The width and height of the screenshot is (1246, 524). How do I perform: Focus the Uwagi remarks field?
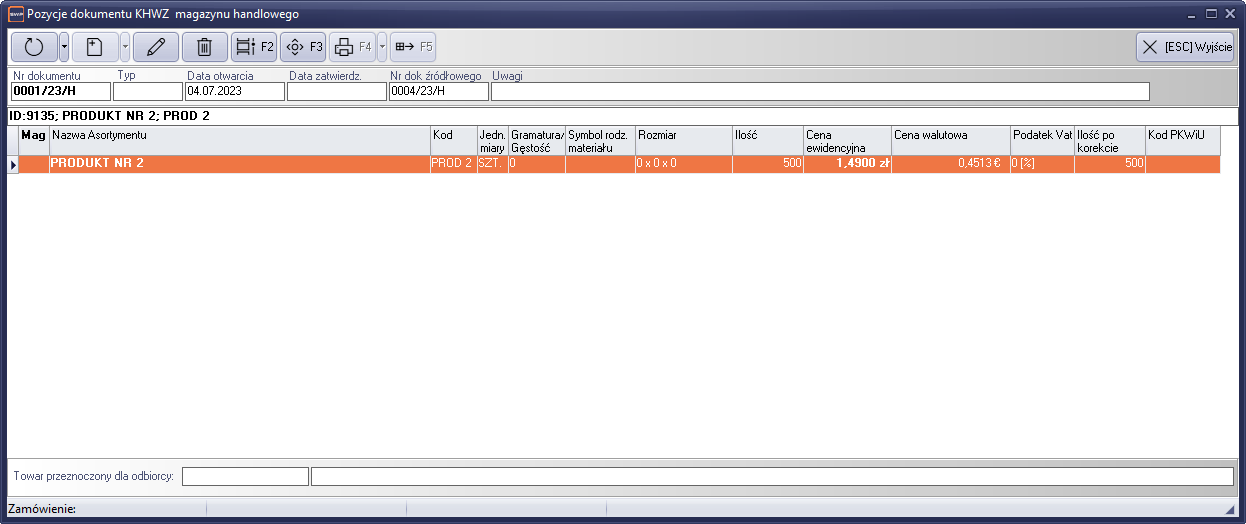[x=820, y=92]
